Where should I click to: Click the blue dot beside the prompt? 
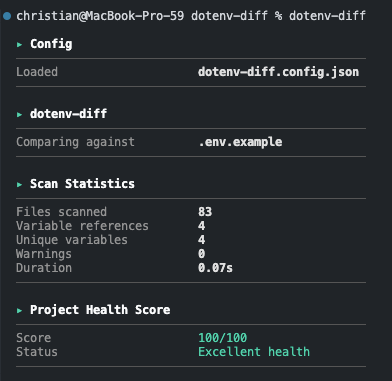tap(7, 16)
